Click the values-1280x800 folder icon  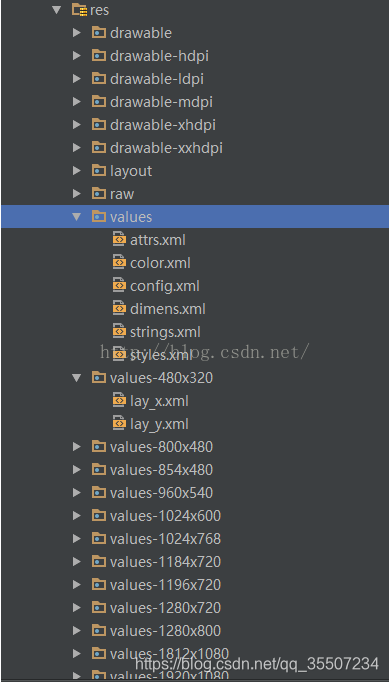pos(99,630)
